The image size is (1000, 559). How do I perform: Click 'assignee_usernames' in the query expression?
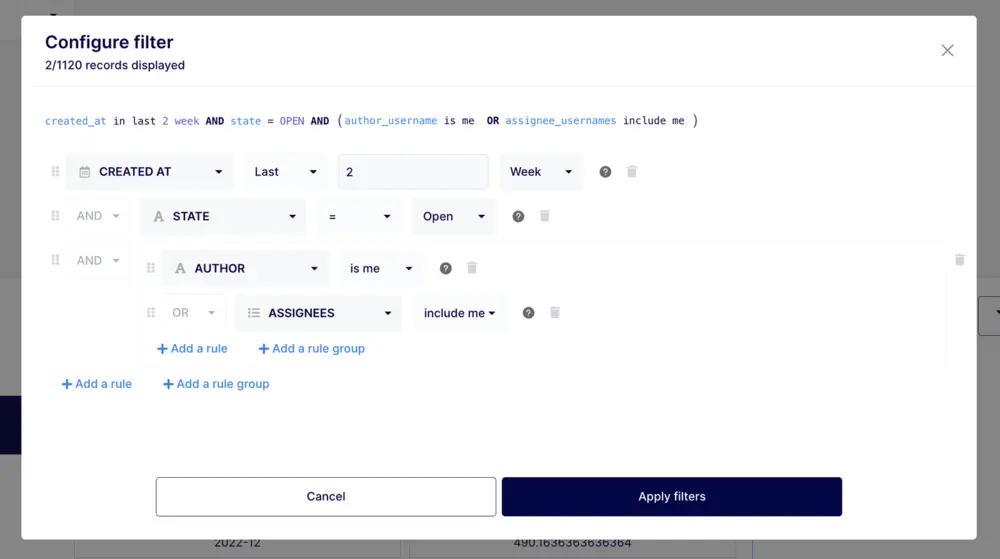click(x=561, y=120)
